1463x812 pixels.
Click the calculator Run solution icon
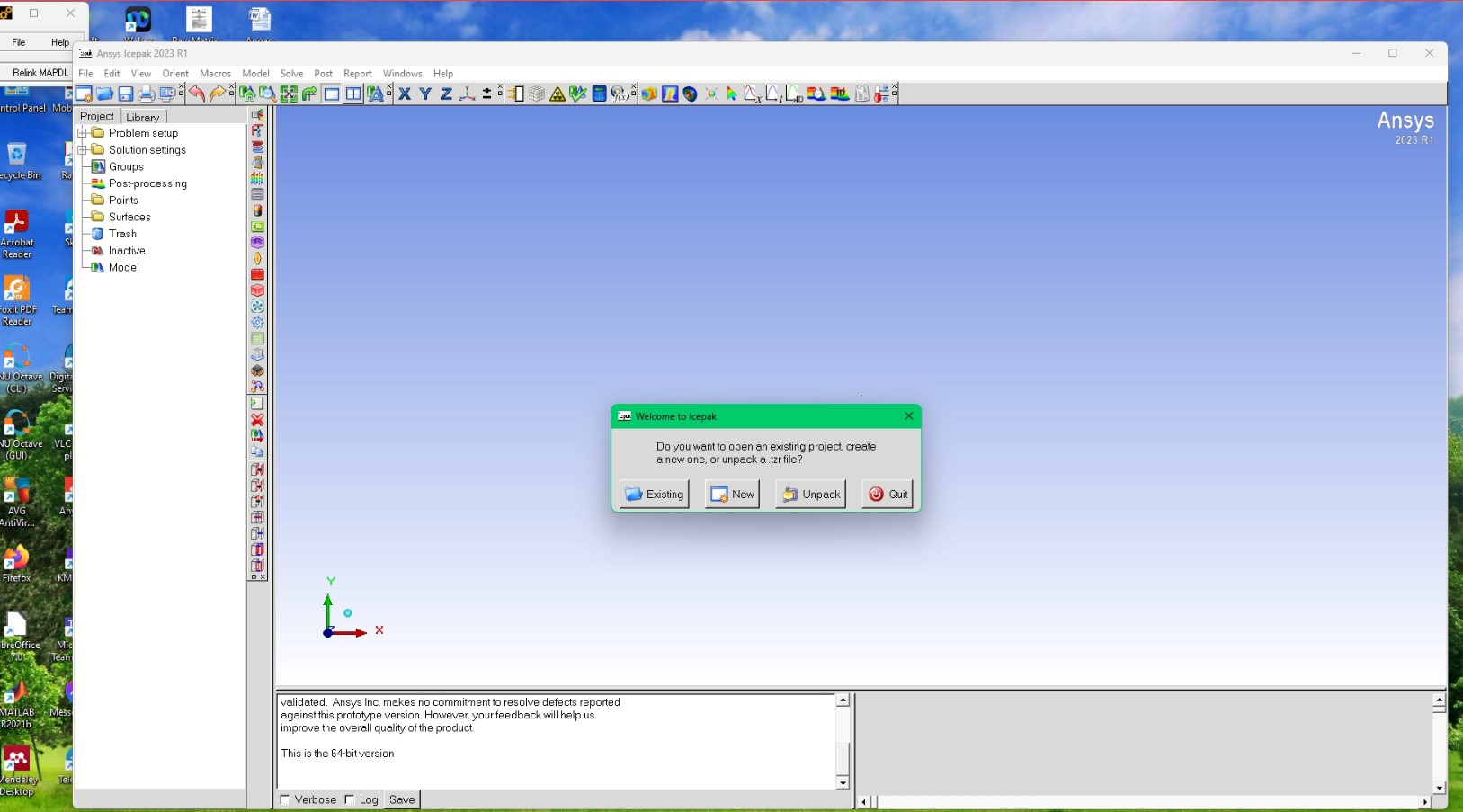pyautogui.click(x=599, y=94)
